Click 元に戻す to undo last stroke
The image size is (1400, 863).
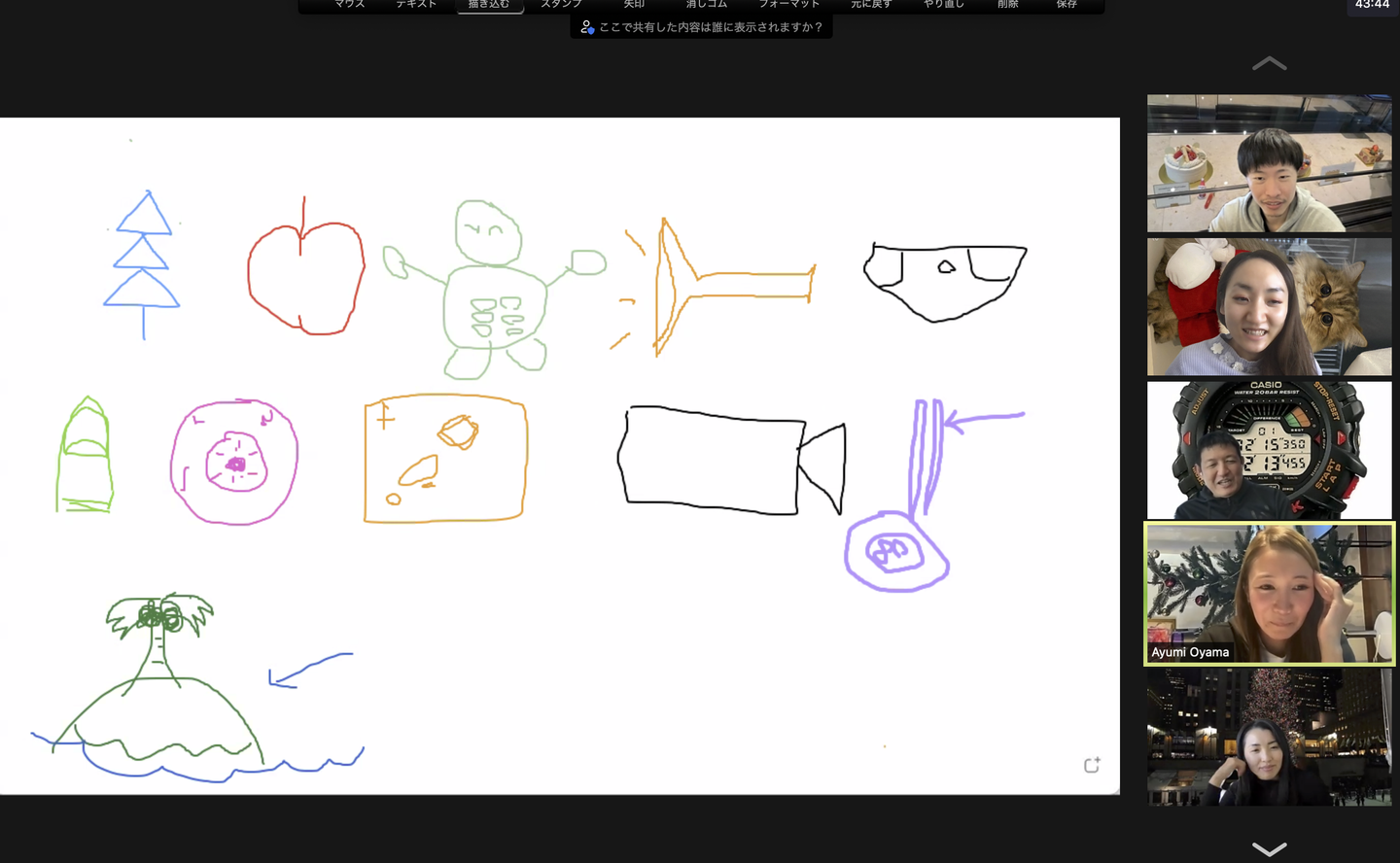(871, 5)
